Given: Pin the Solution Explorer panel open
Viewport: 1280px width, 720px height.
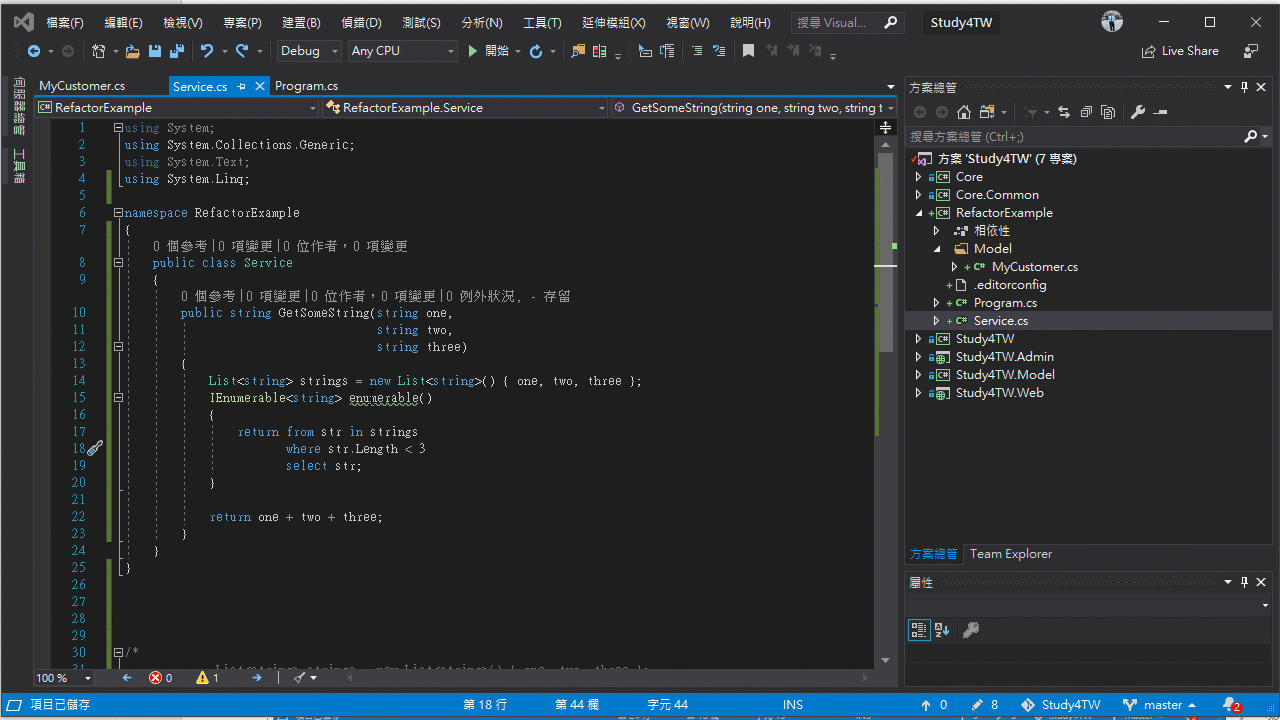Looking at the screenshot, I should point(1243,87).
